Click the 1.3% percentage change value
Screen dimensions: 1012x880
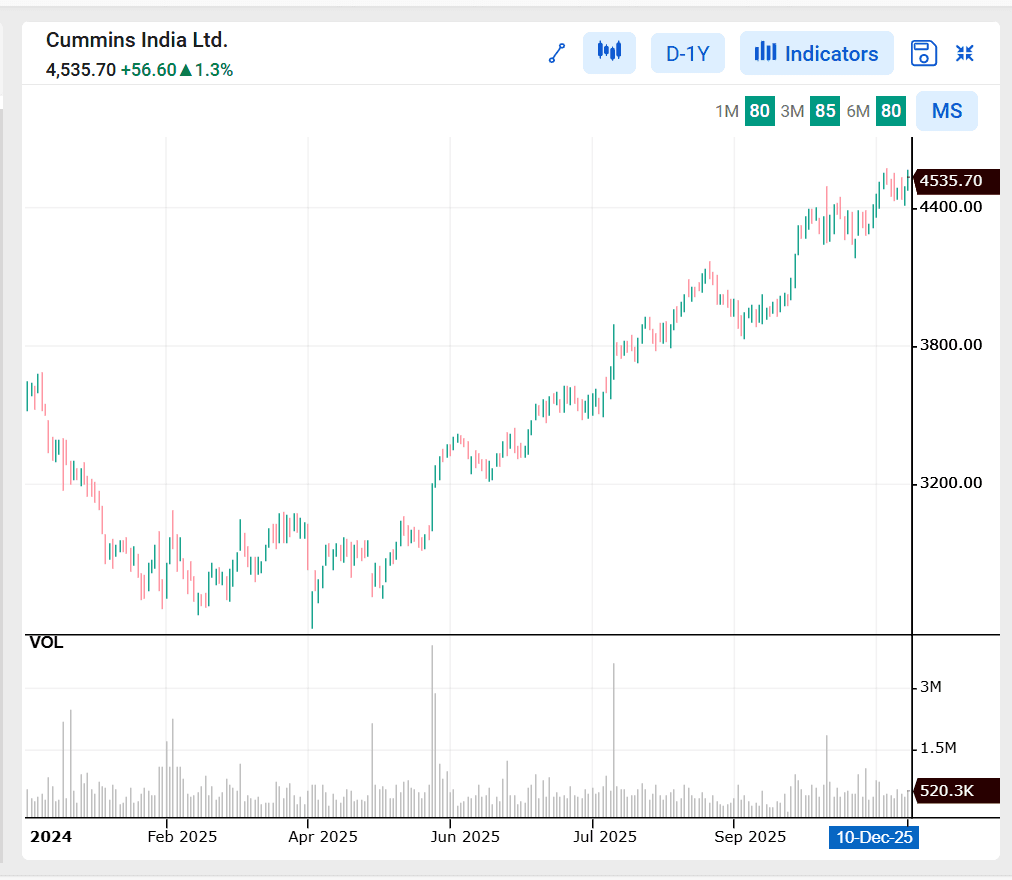[x=214, y=70]
